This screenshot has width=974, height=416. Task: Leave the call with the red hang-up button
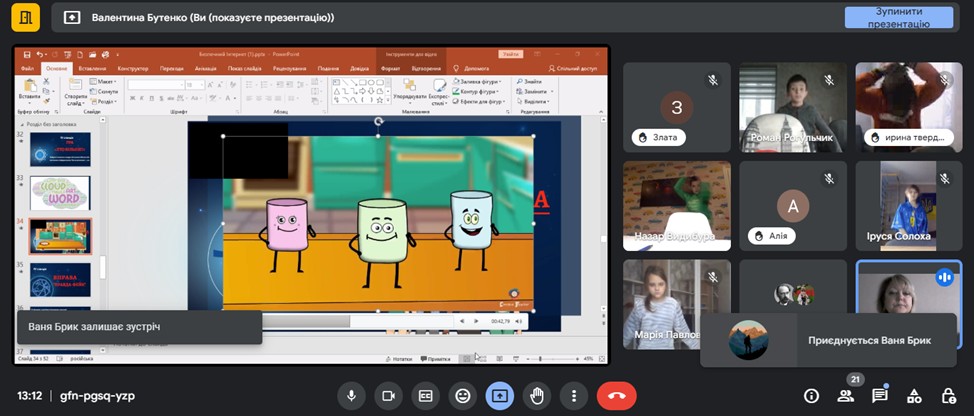[617, 396]
